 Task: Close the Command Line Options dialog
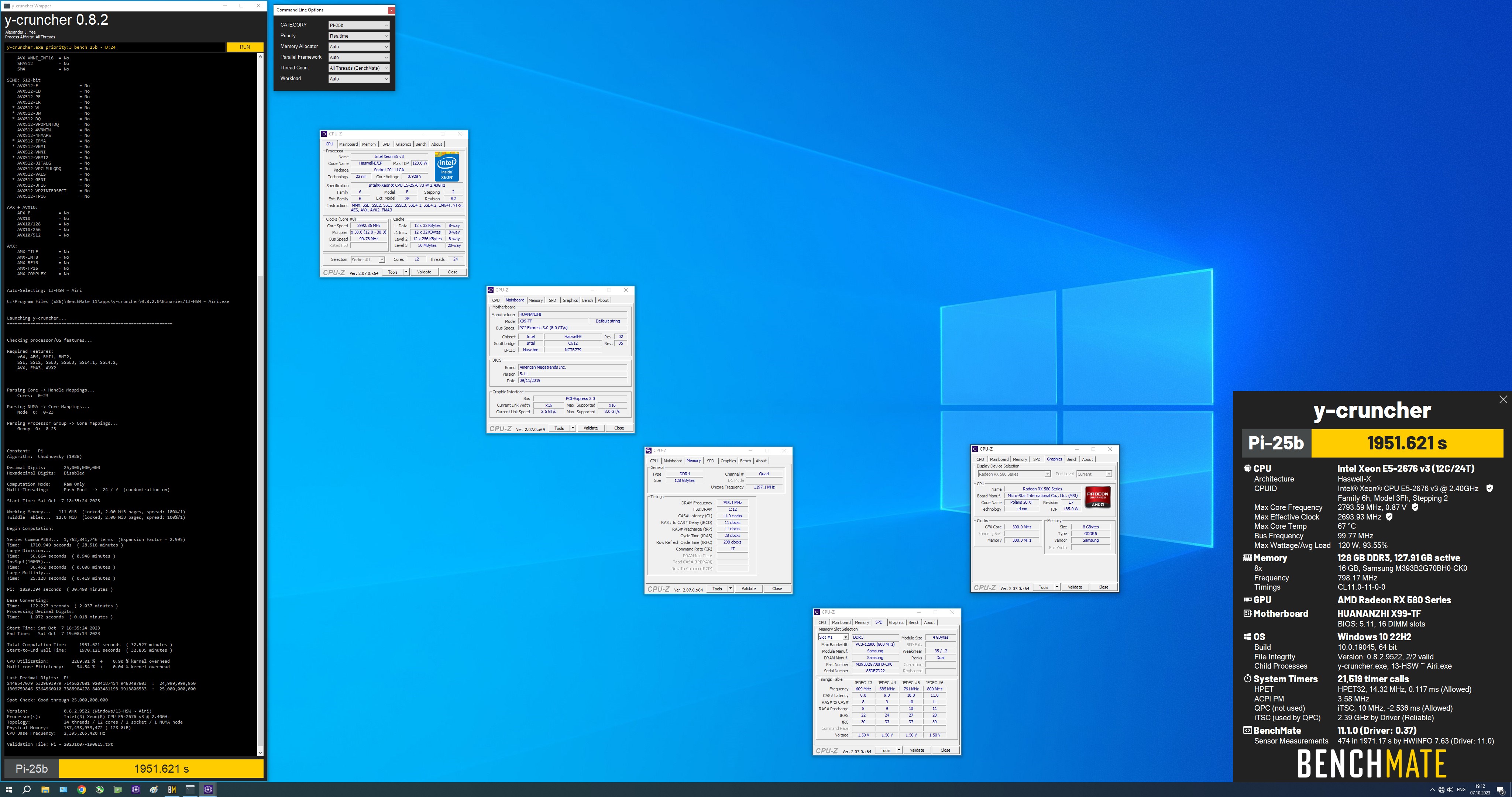pos(391,10)
